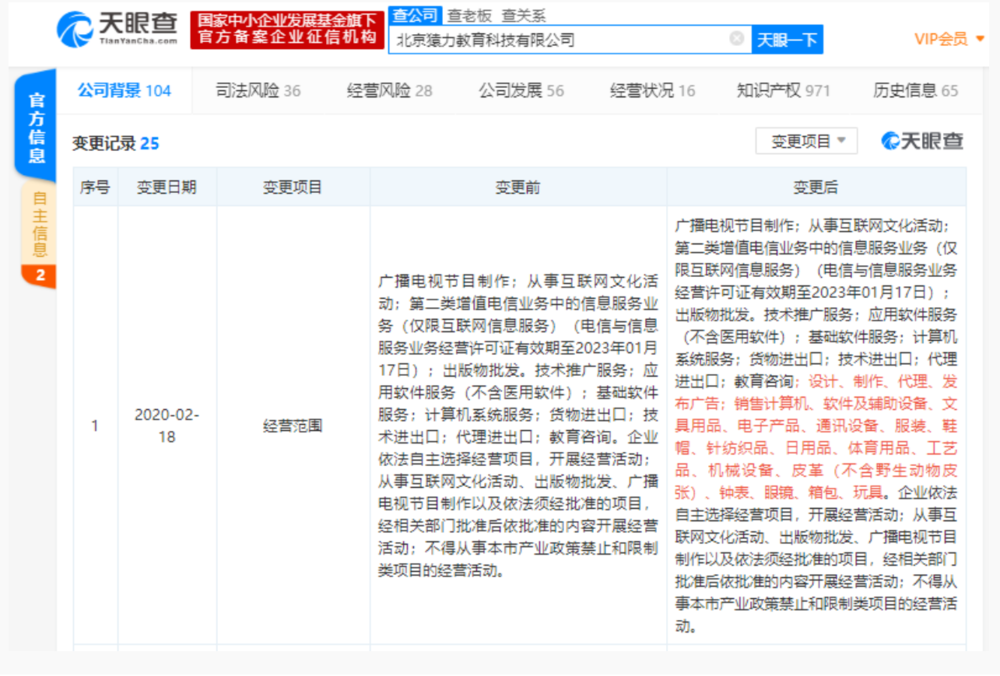
Task: Clear the search box with the X icon
Action: [736, 39]
